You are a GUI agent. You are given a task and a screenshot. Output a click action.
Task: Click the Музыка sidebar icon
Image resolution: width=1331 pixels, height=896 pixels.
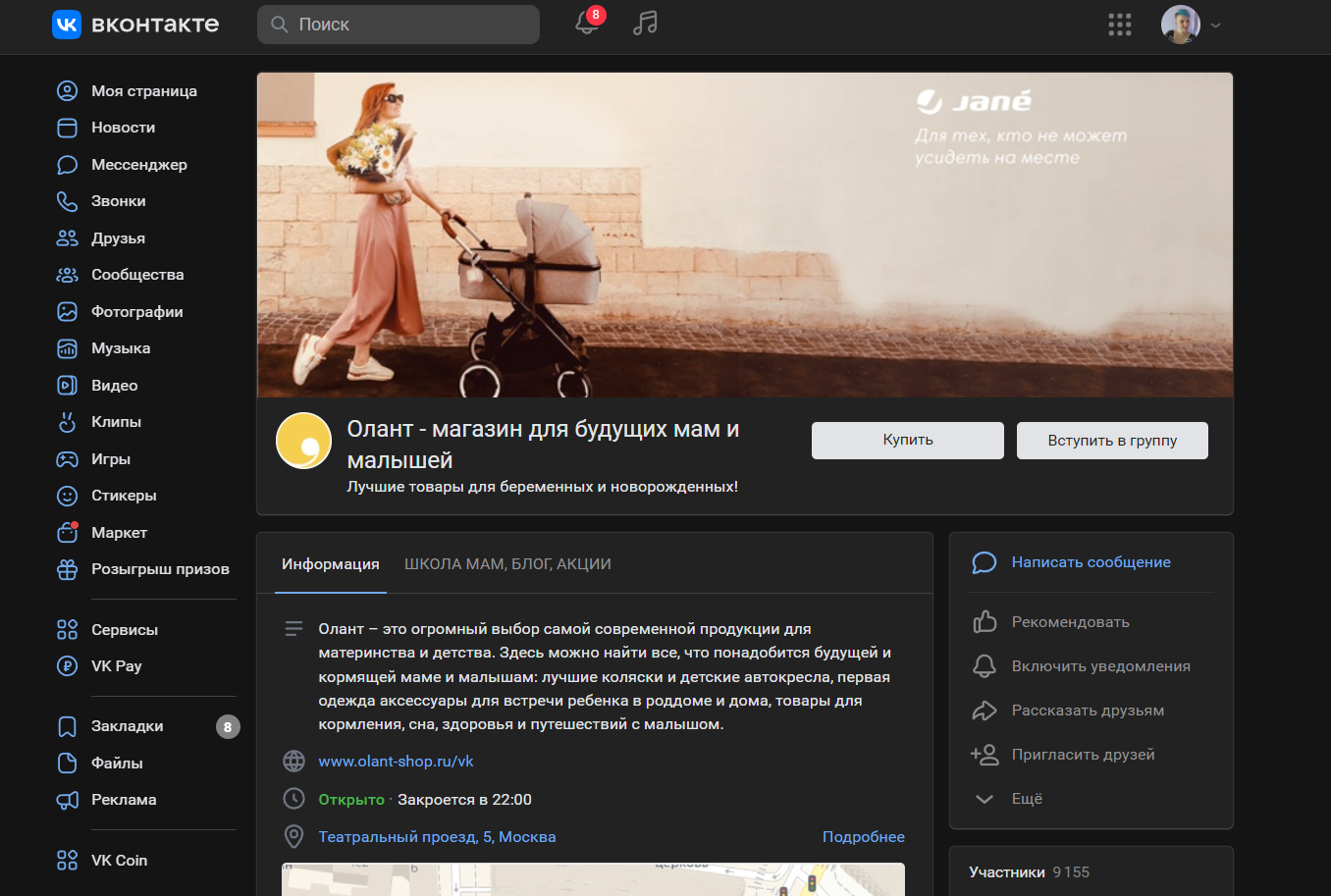pos(67,348)
